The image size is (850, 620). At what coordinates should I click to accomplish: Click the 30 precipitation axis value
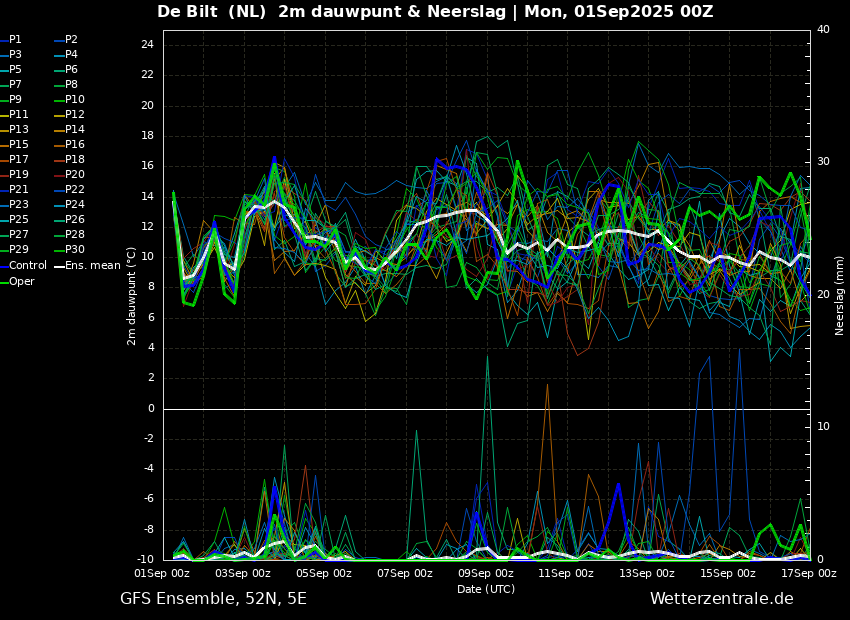point(823,162)
